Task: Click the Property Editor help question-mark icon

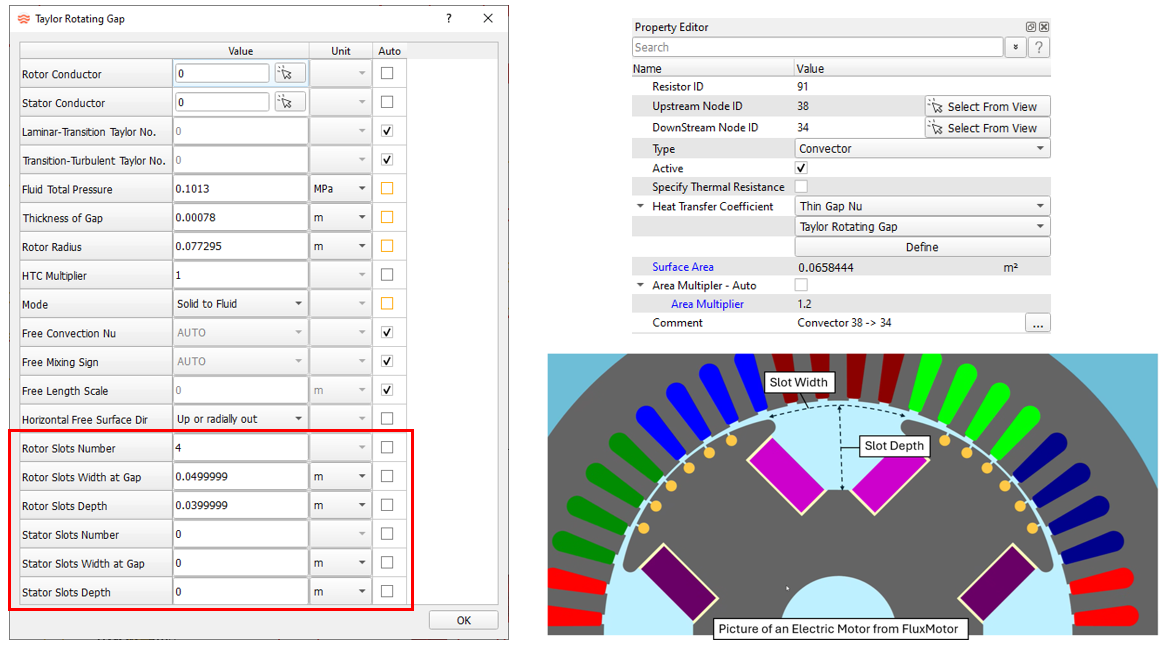Action: tap(1040, 47)
